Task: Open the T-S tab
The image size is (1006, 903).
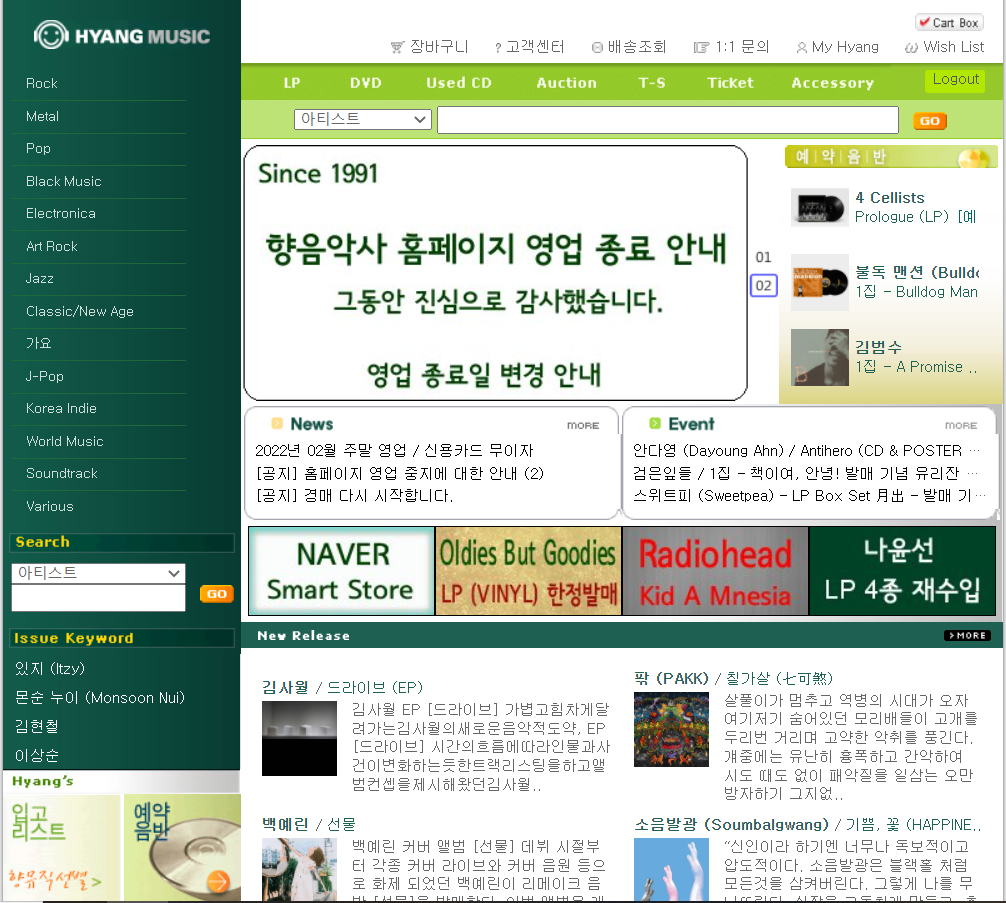Action: 652,83
